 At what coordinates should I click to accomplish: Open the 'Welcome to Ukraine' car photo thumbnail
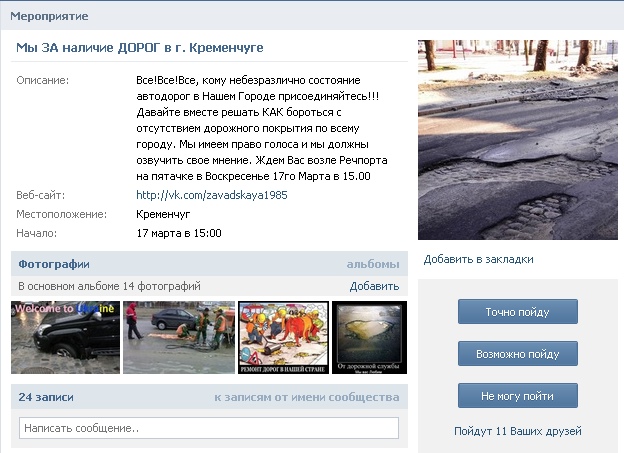click(x=65, y=337)
